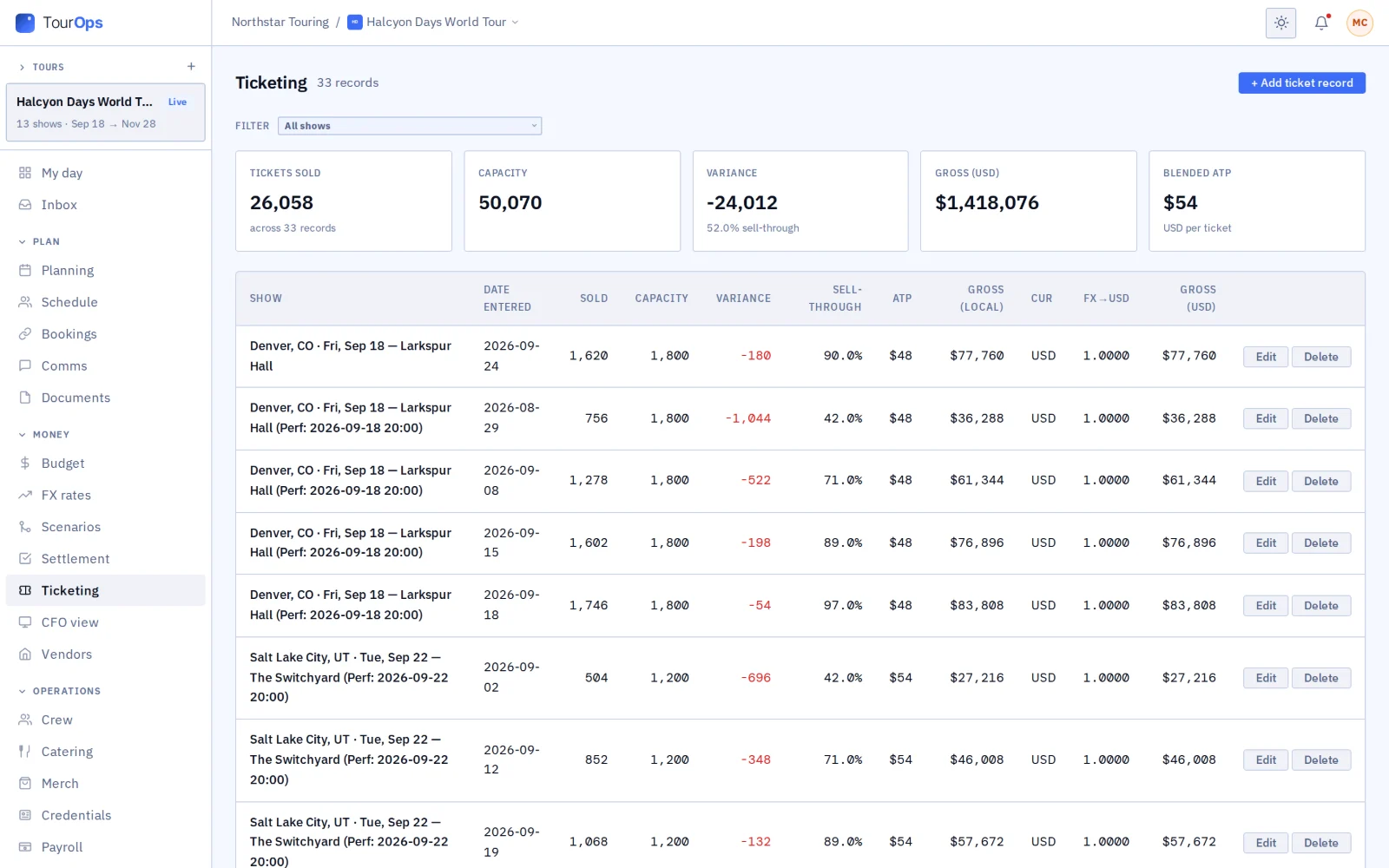Open Credentials in the sidebar
Image resolution: width=1389 pixels, height=868 pixels.
[106, 815]
